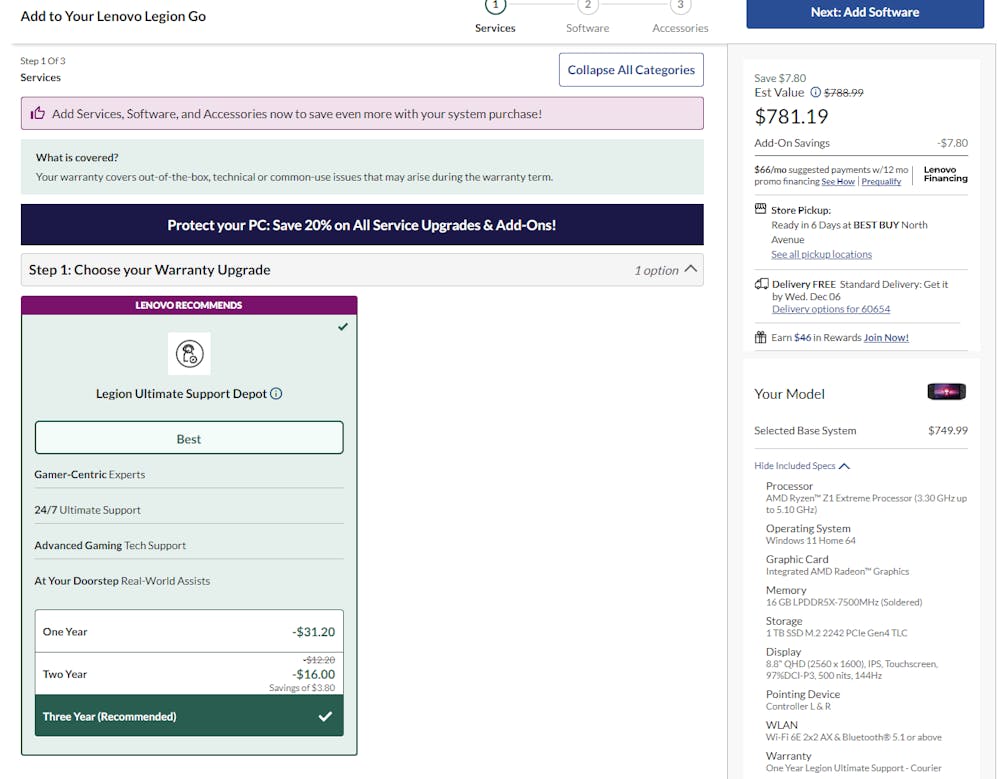Click the thumbs-up icon in the promo banner

(38, 114)
